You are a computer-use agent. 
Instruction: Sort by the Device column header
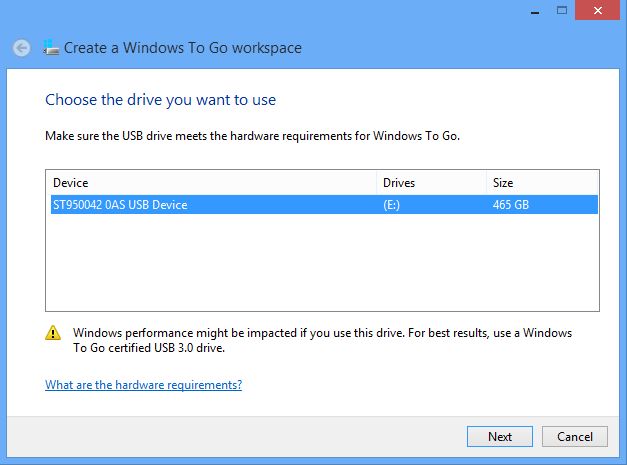tap(212, 183)
